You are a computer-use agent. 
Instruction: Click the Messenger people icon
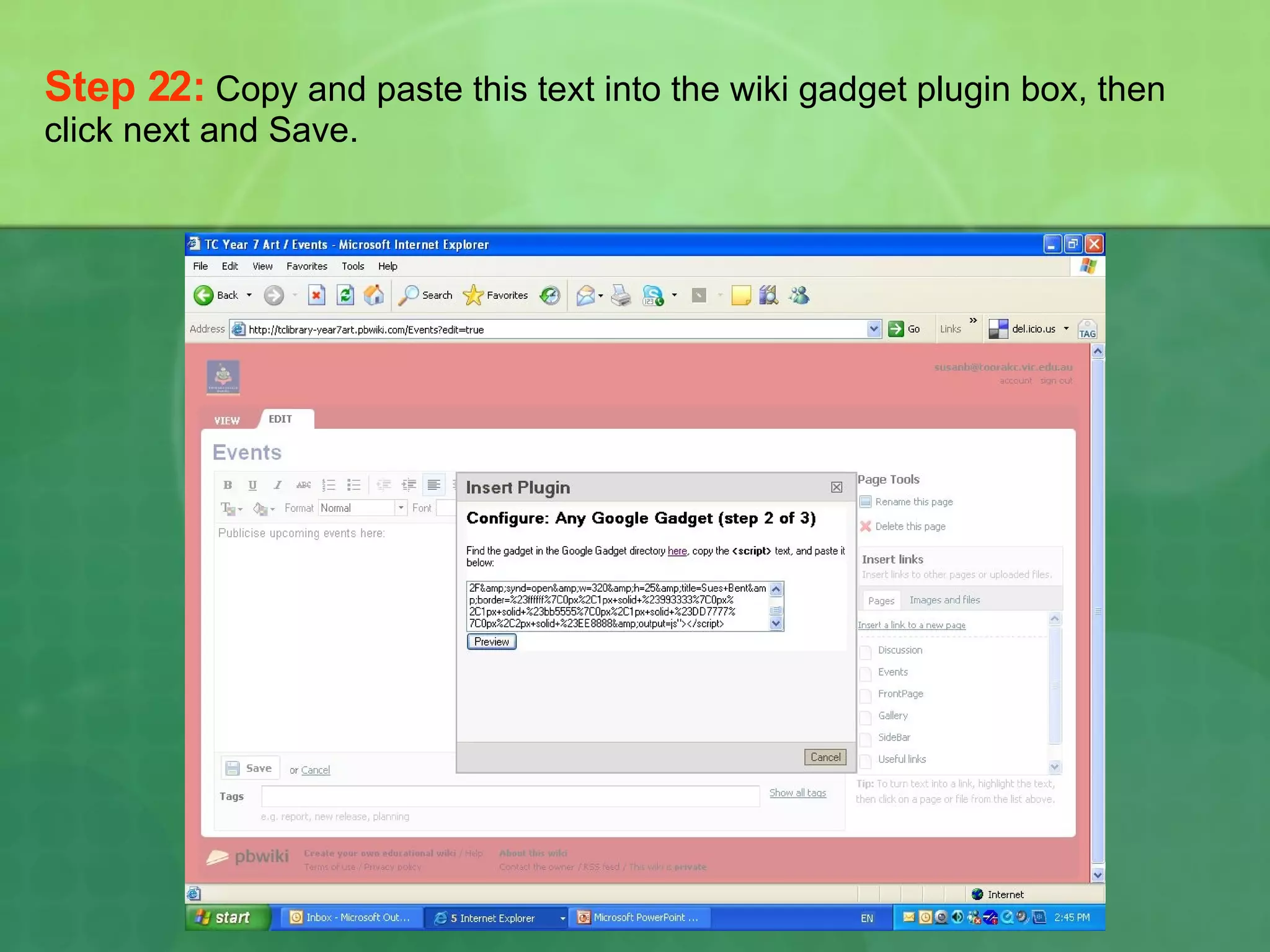coord(799,296)
